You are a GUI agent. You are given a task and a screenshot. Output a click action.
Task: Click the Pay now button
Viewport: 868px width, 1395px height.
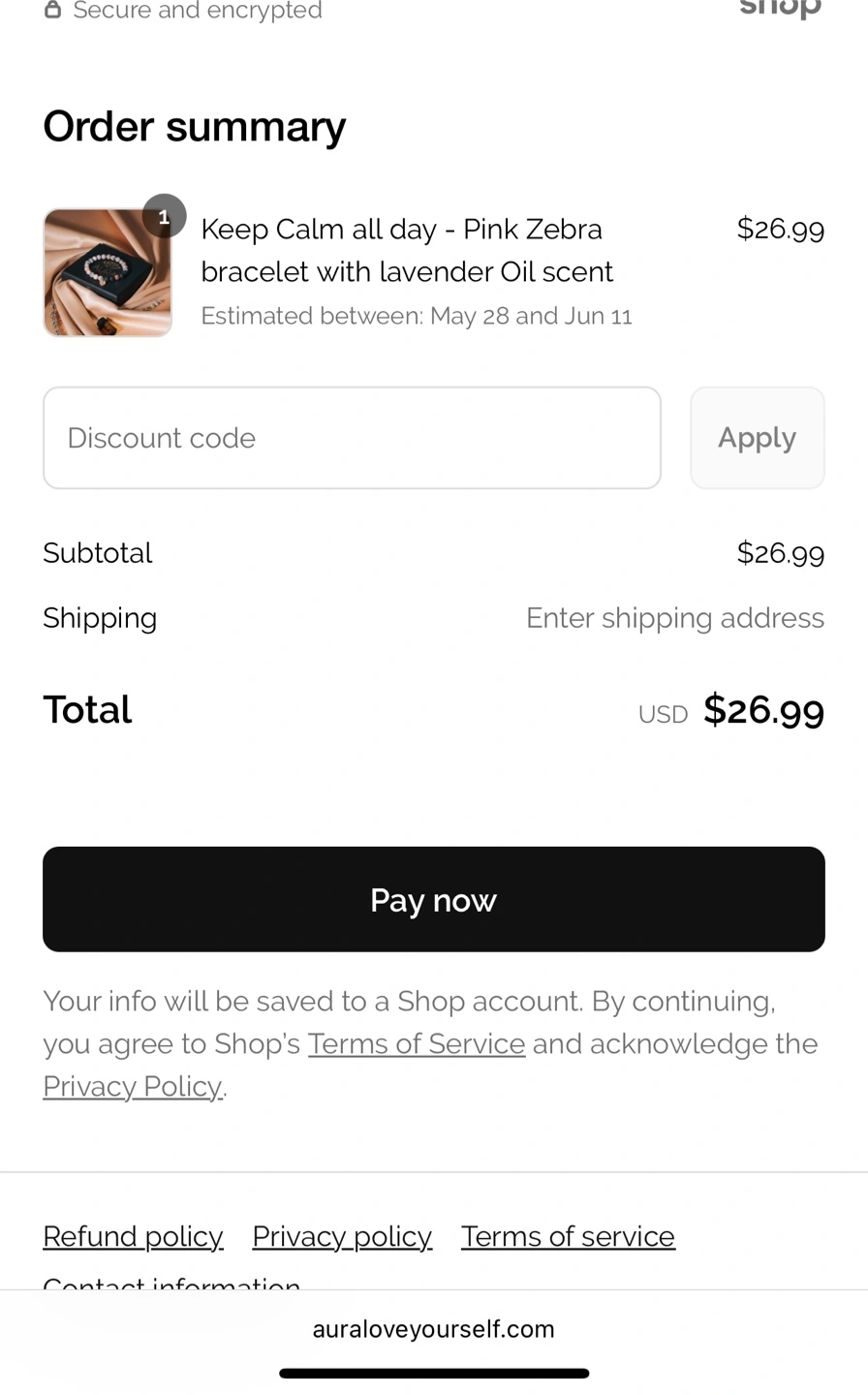click(x=434, y=899)
